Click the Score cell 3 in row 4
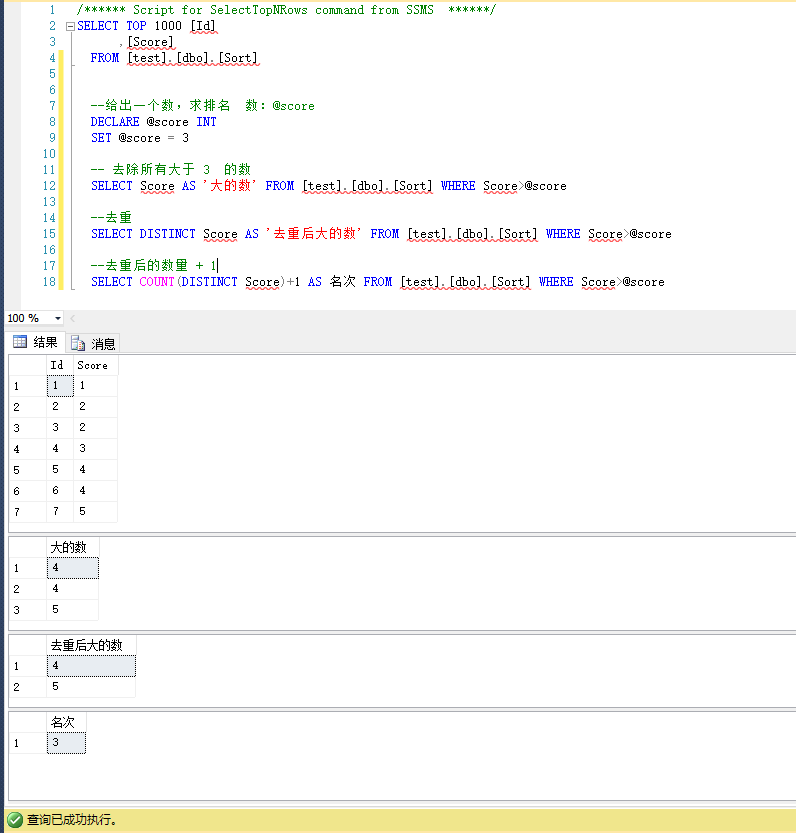 [x=96, y=449]
